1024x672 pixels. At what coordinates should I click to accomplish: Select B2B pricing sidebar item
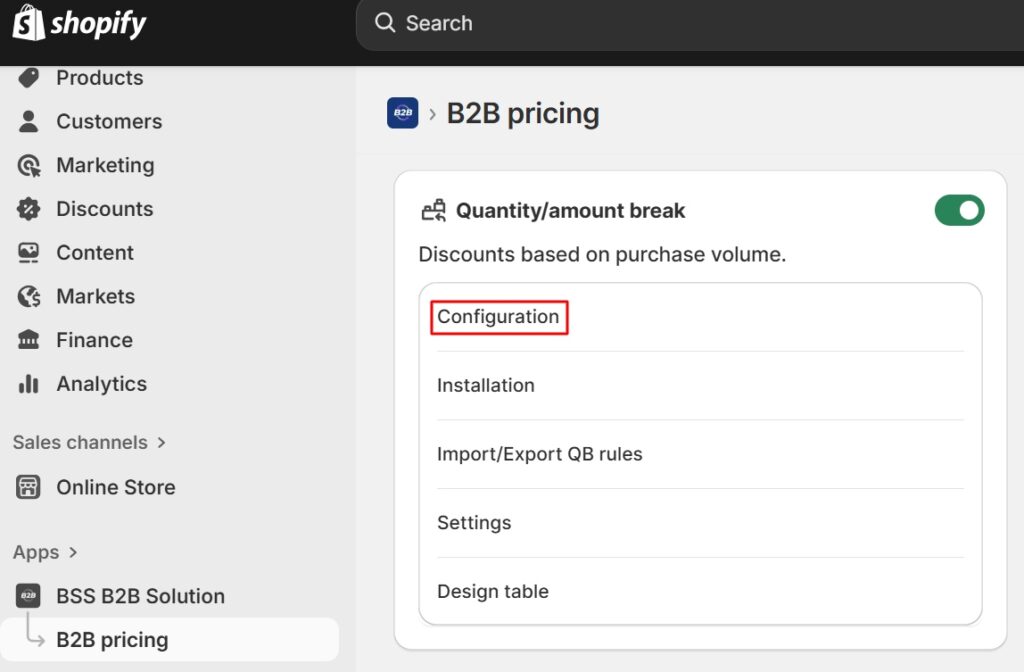pyautogui.click(x=170, y=640)
